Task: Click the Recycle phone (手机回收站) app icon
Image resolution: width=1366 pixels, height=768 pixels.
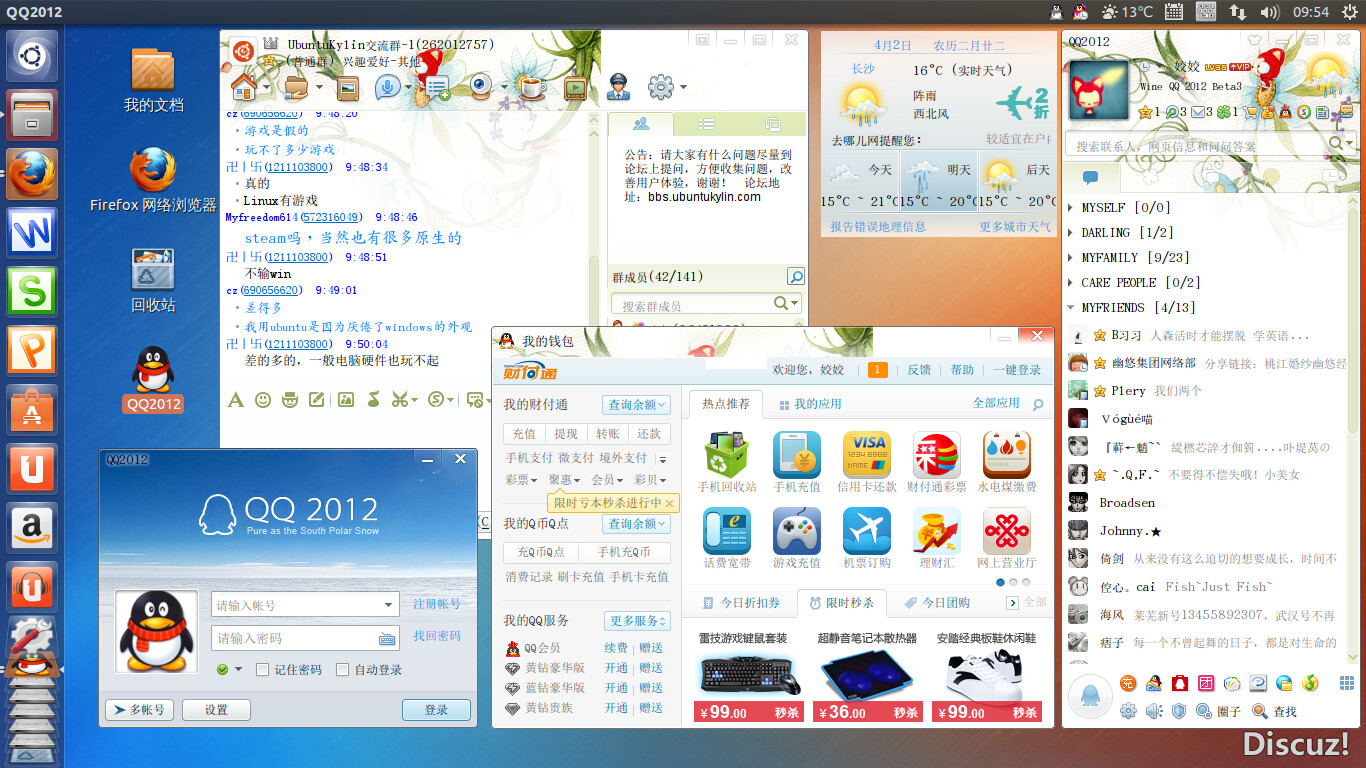Action: pyautogui.click(x=727, y=455)
